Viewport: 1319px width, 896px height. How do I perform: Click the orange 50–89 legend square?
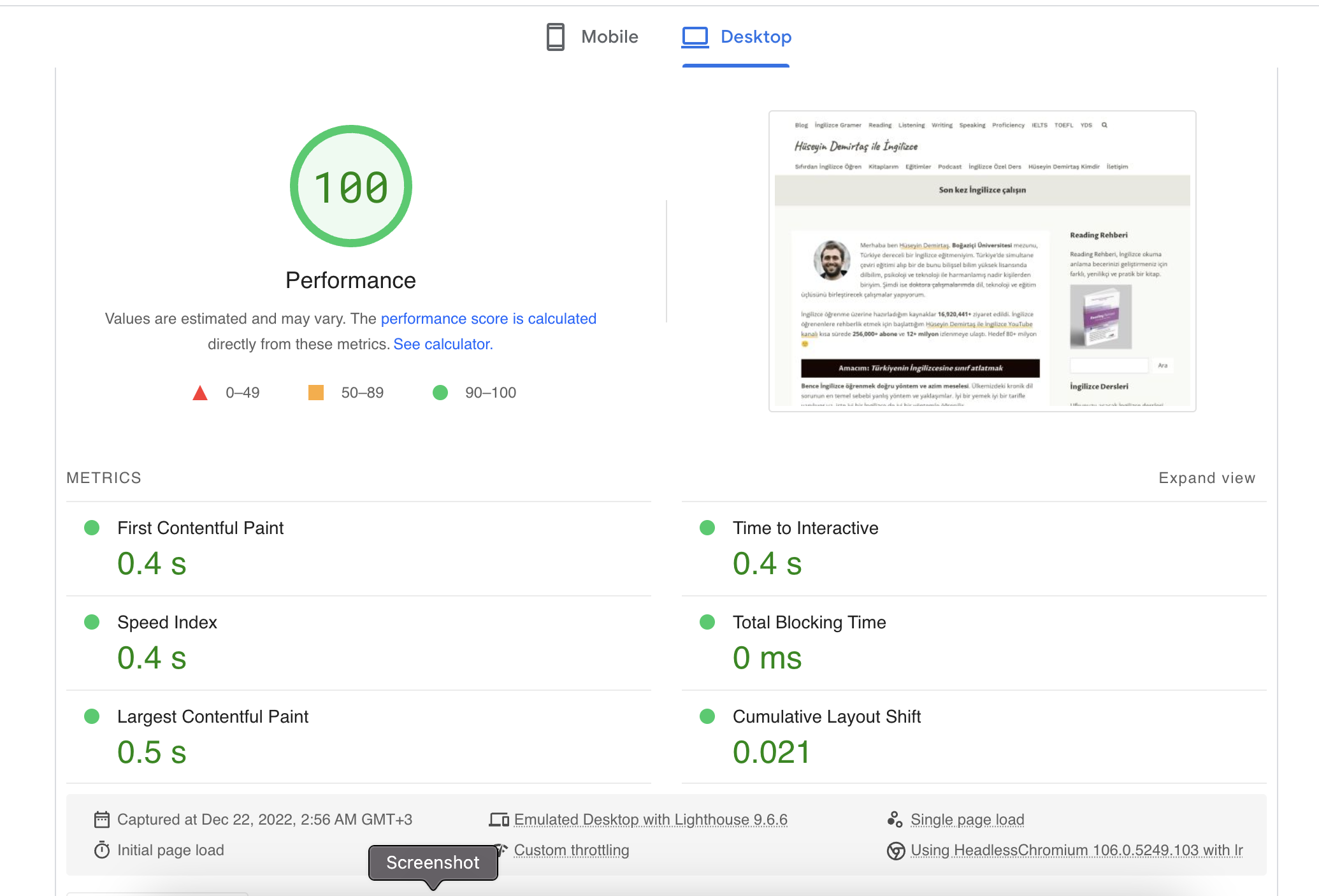pos(316,393)
